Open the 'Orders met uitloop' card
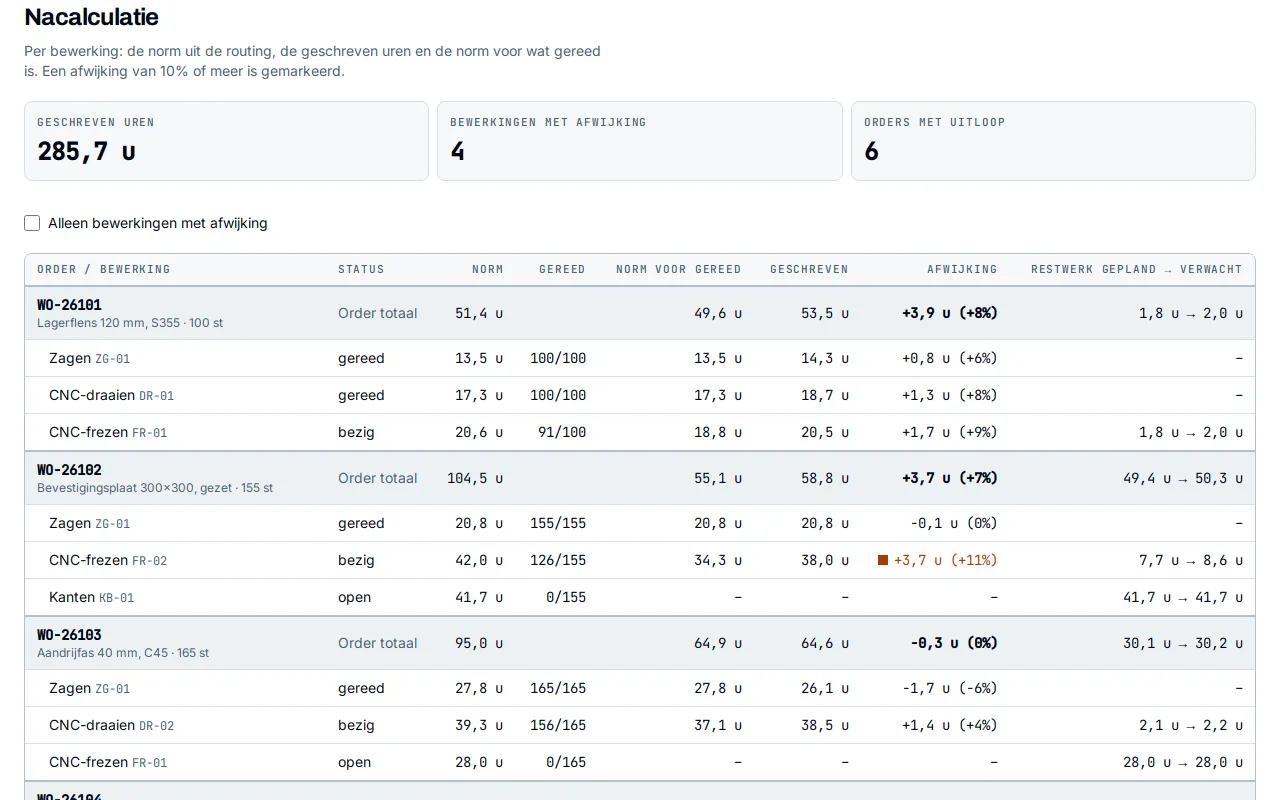The image size is (1280, 800). coord(1053,141)
